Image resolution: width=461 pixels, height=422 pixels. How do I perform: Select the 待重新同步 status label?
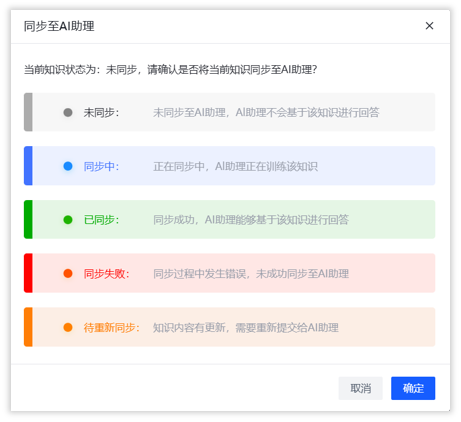click(112, 328)
